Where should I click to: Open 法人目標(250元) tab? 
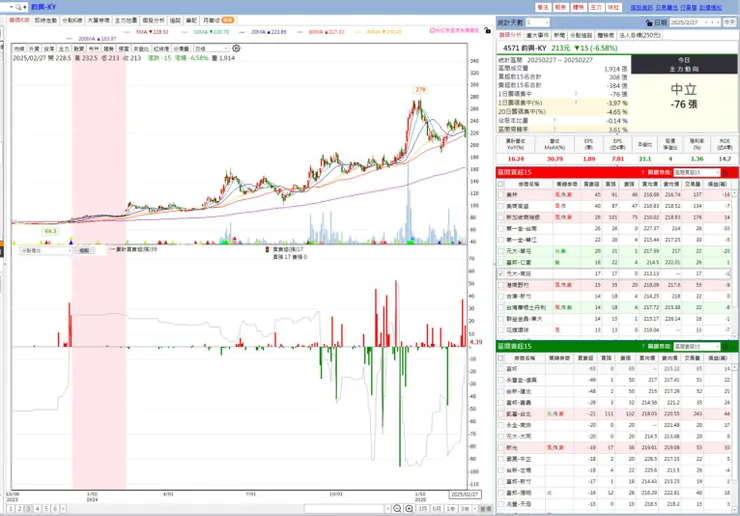639,35
